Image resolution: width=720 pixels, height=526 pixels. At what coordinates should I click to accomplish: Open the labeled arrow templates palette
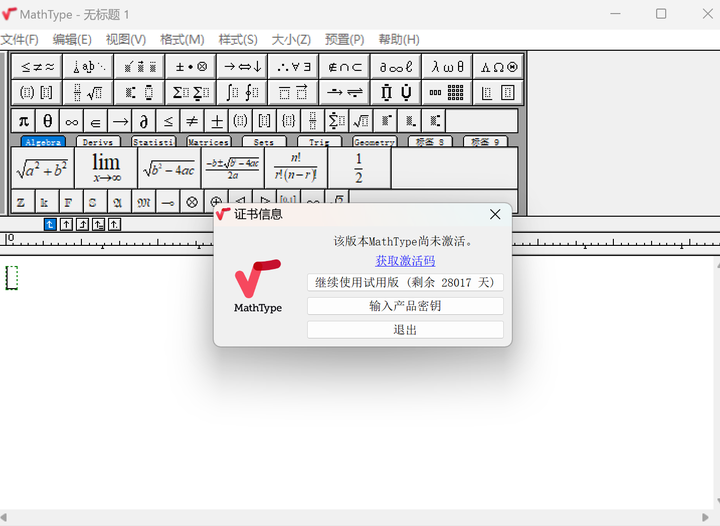[x=345, y=93]
